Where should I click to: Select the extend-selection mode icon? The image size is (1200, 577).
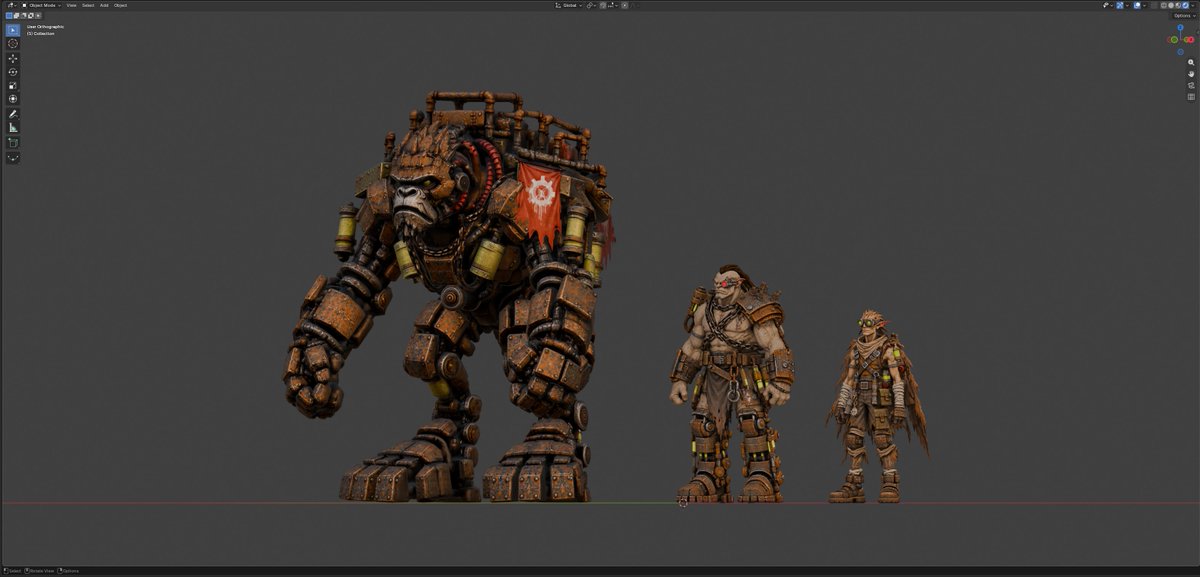(16, 15)
